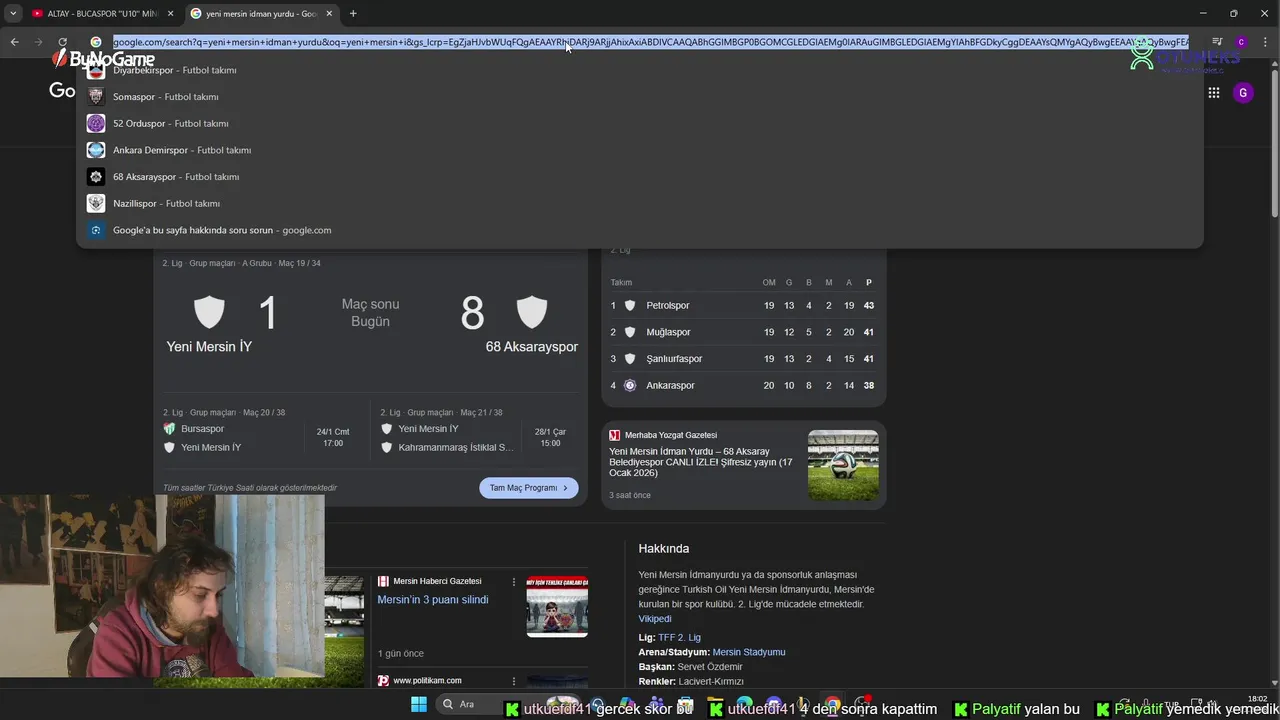Open the tab search dropdown arrow
Viewport: 1280px width, 720px height.
pos(13,13)
